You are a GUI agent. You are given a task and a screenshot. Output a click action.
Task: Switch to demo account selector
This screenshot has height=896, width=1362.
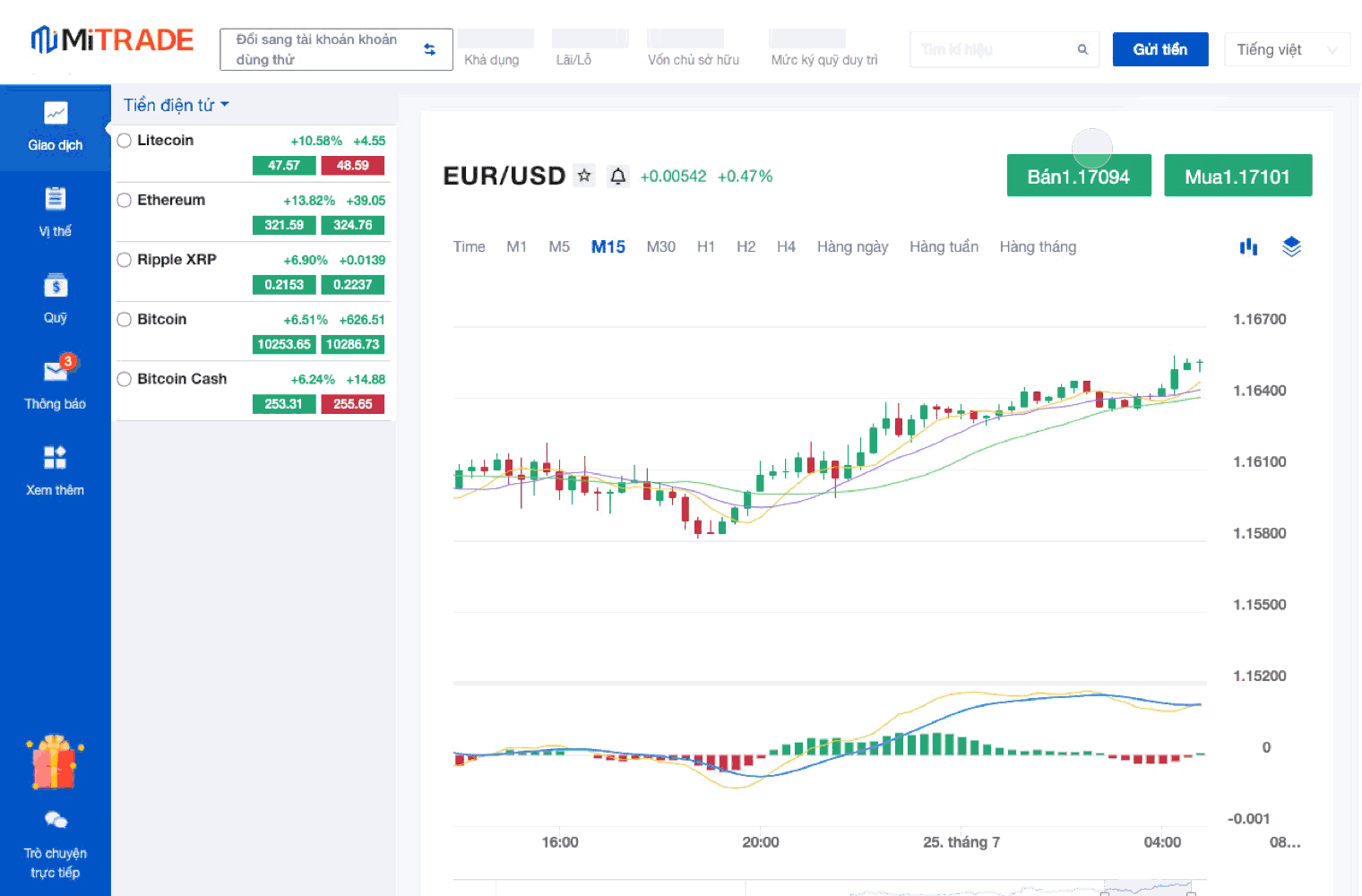(x=336, y=49)
